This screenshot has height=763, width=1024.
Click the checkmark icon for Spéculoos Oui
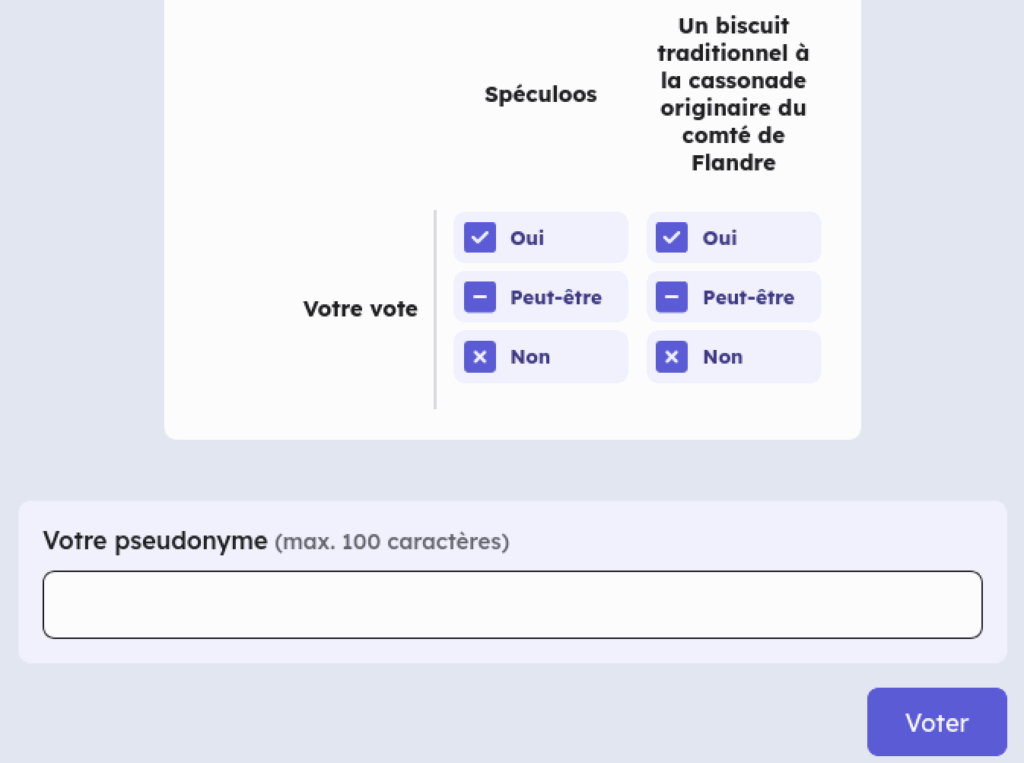[480, 238]
